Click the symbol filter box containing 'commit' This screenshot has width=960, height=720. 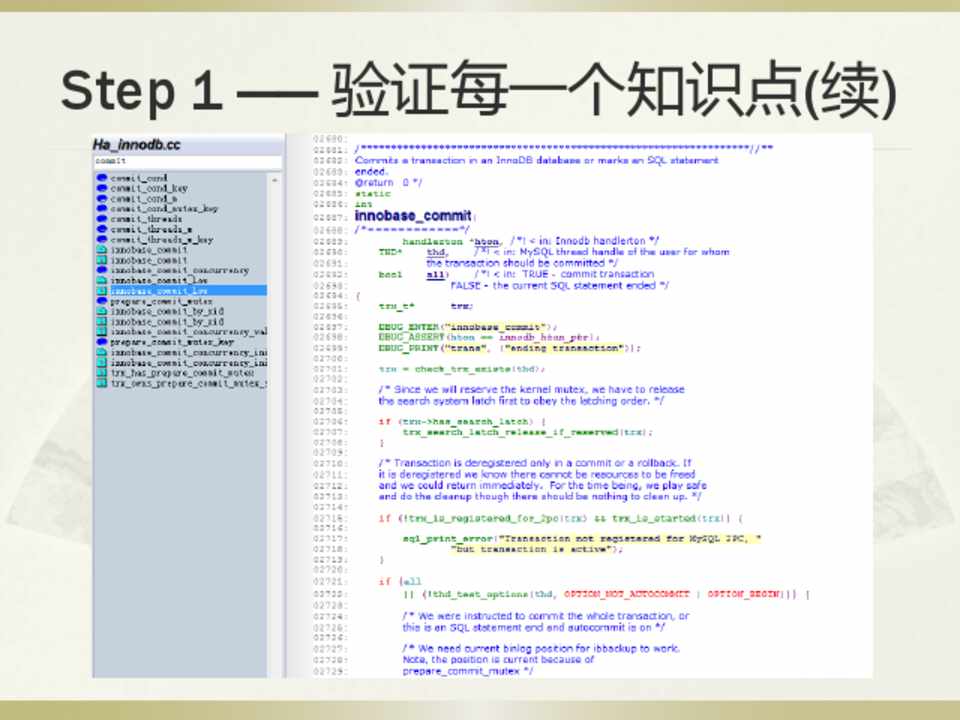point(186,160)
